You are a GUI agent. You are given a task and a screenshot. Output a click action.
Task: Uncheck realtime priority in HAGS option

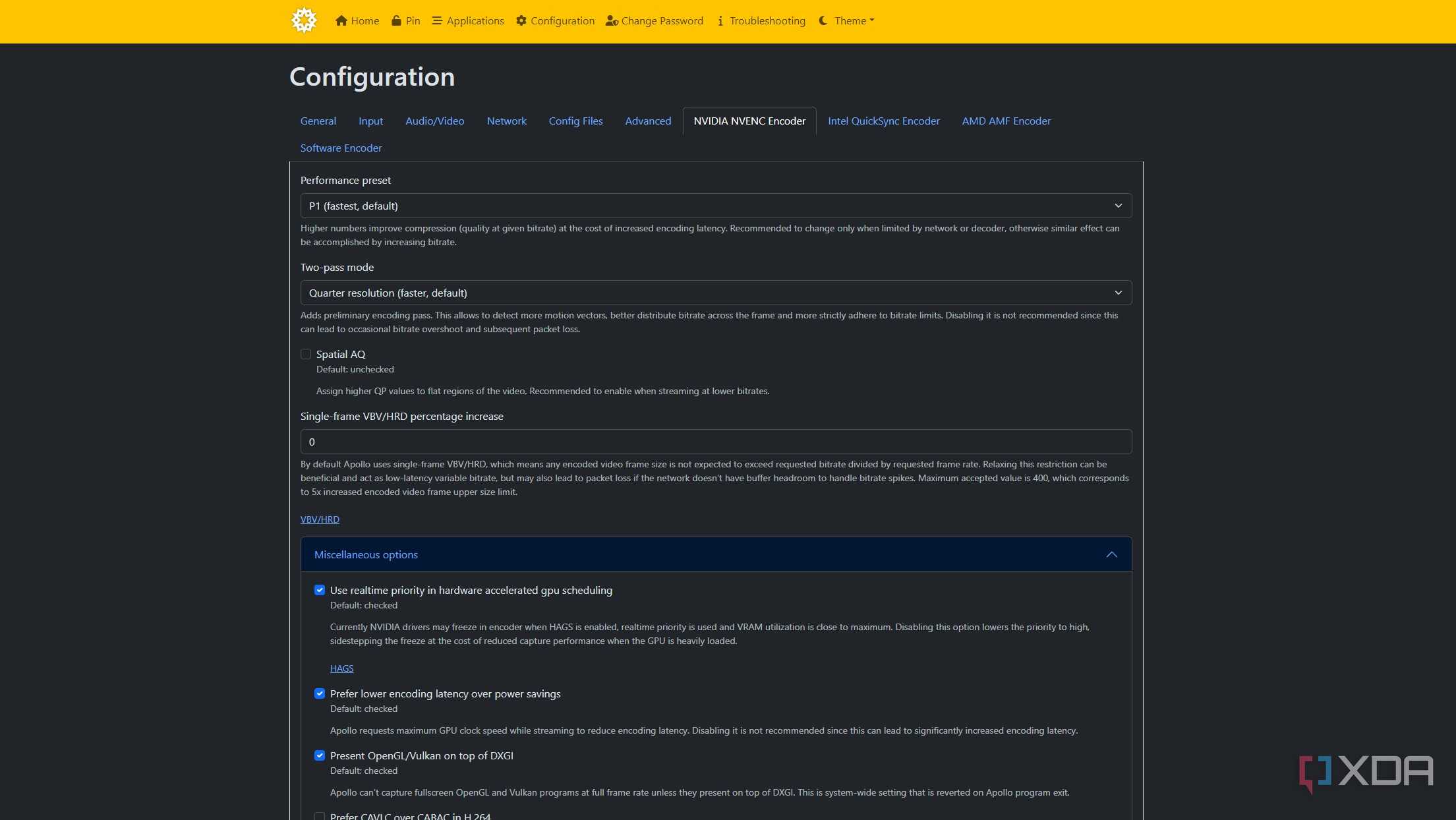tap(320, 590)
